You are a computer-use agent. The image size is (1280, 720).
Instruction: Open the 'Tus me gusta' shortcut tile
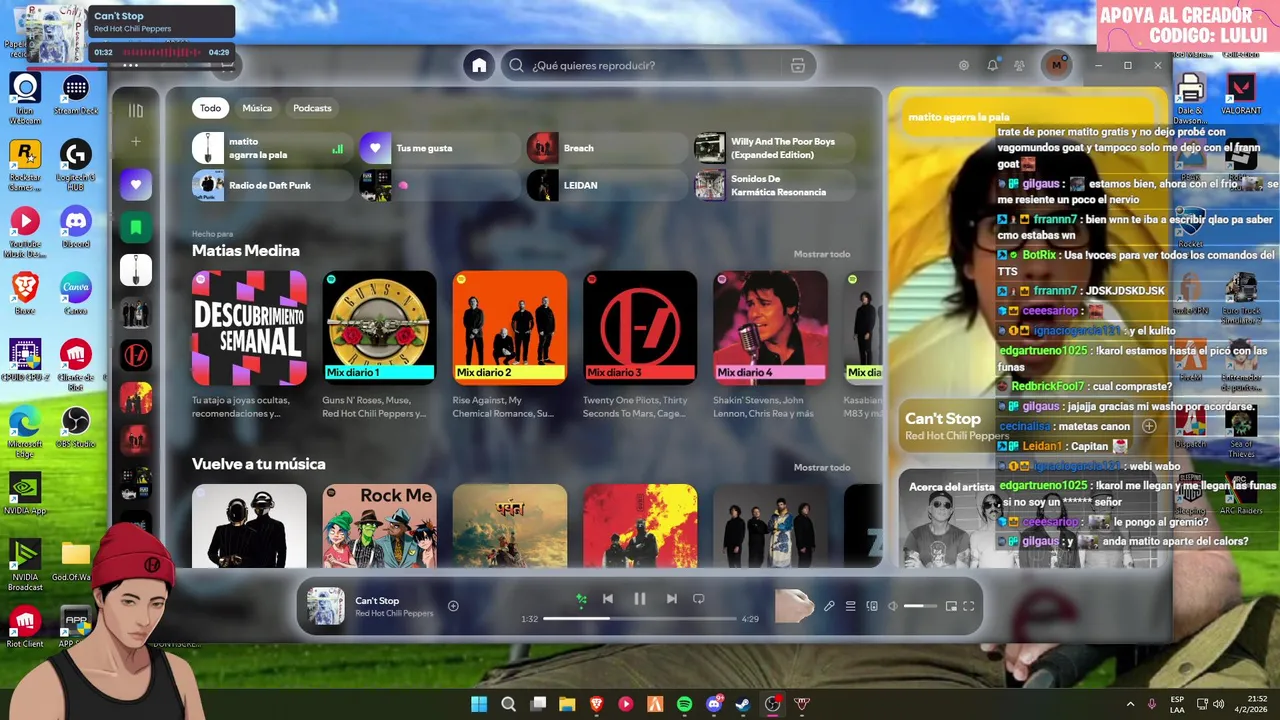440,148
